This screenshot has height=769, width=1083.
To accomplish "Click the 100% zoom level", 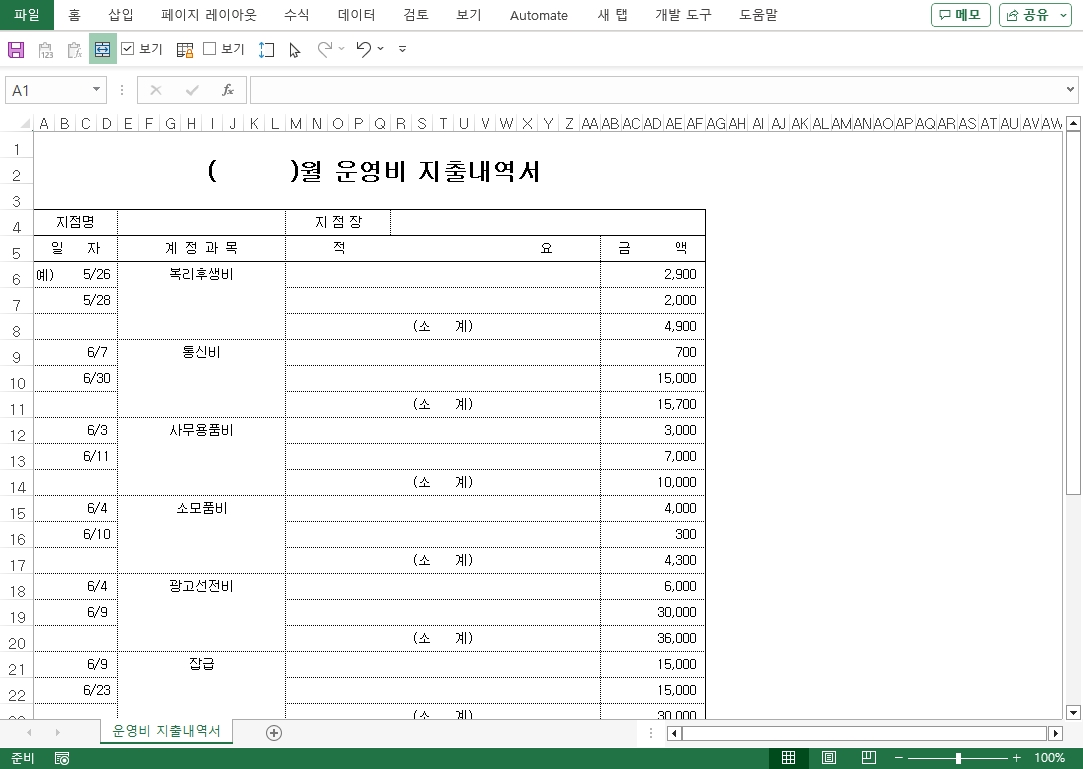I will click(1049, 758).
